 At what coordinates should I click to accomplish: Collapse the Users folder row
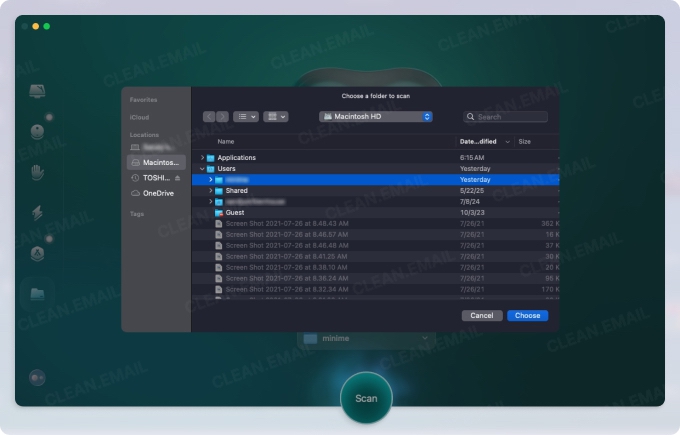point(202,168)
